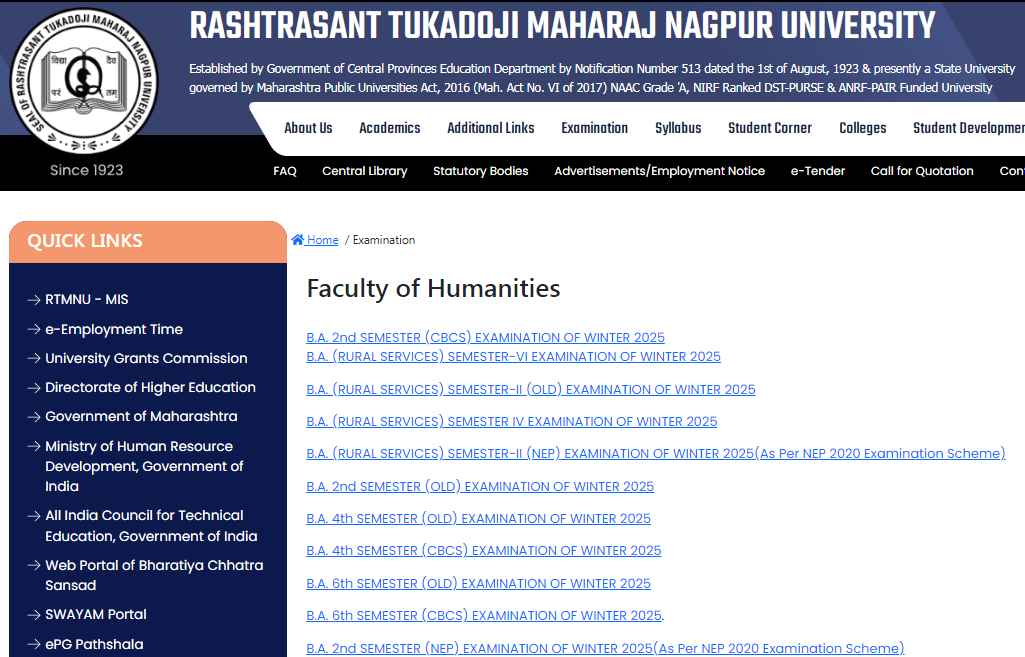This screenshot has width=1025, height=657.
Task: Click B.A. 6th SEMESTER (OLD) EXAMINATION link
Action: tap(479, 583)
